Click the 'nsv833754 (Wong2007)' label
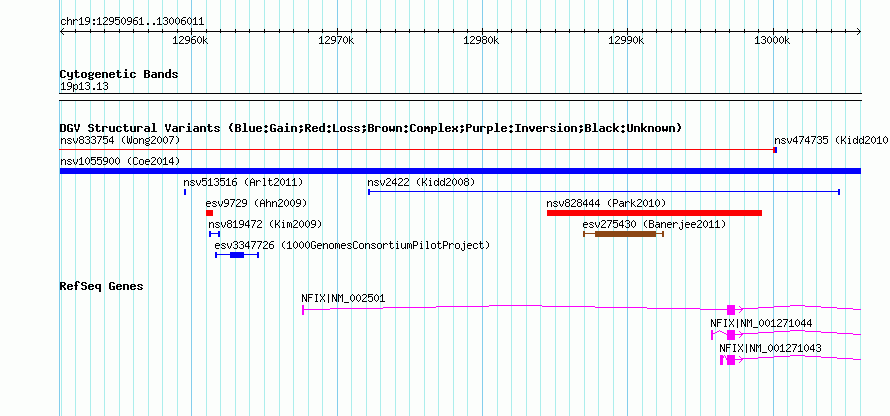The width and height of the screenshot is (890, 416). (x=120, y=140)
